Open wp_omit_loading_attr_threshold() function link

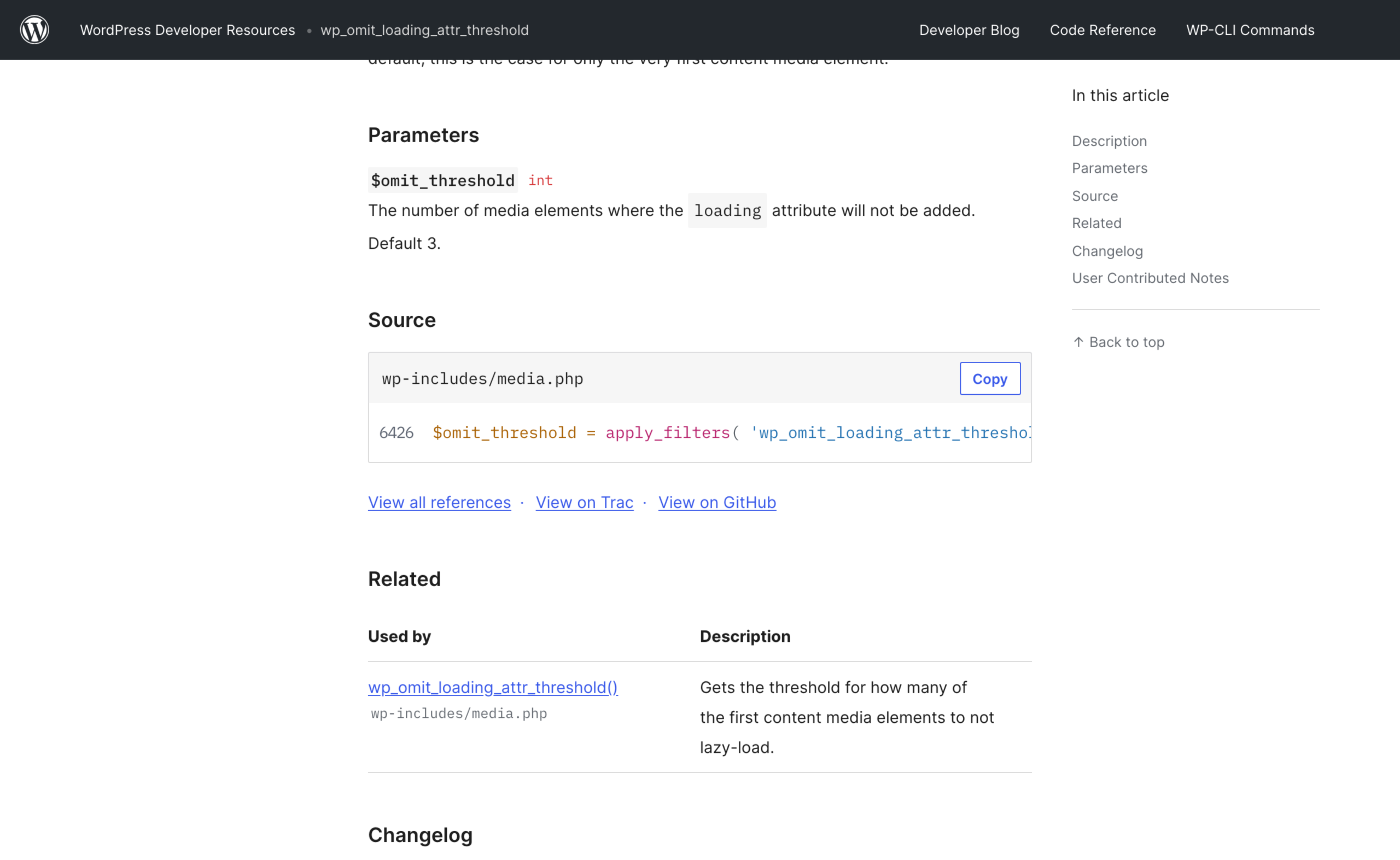(x=493, y=687)
